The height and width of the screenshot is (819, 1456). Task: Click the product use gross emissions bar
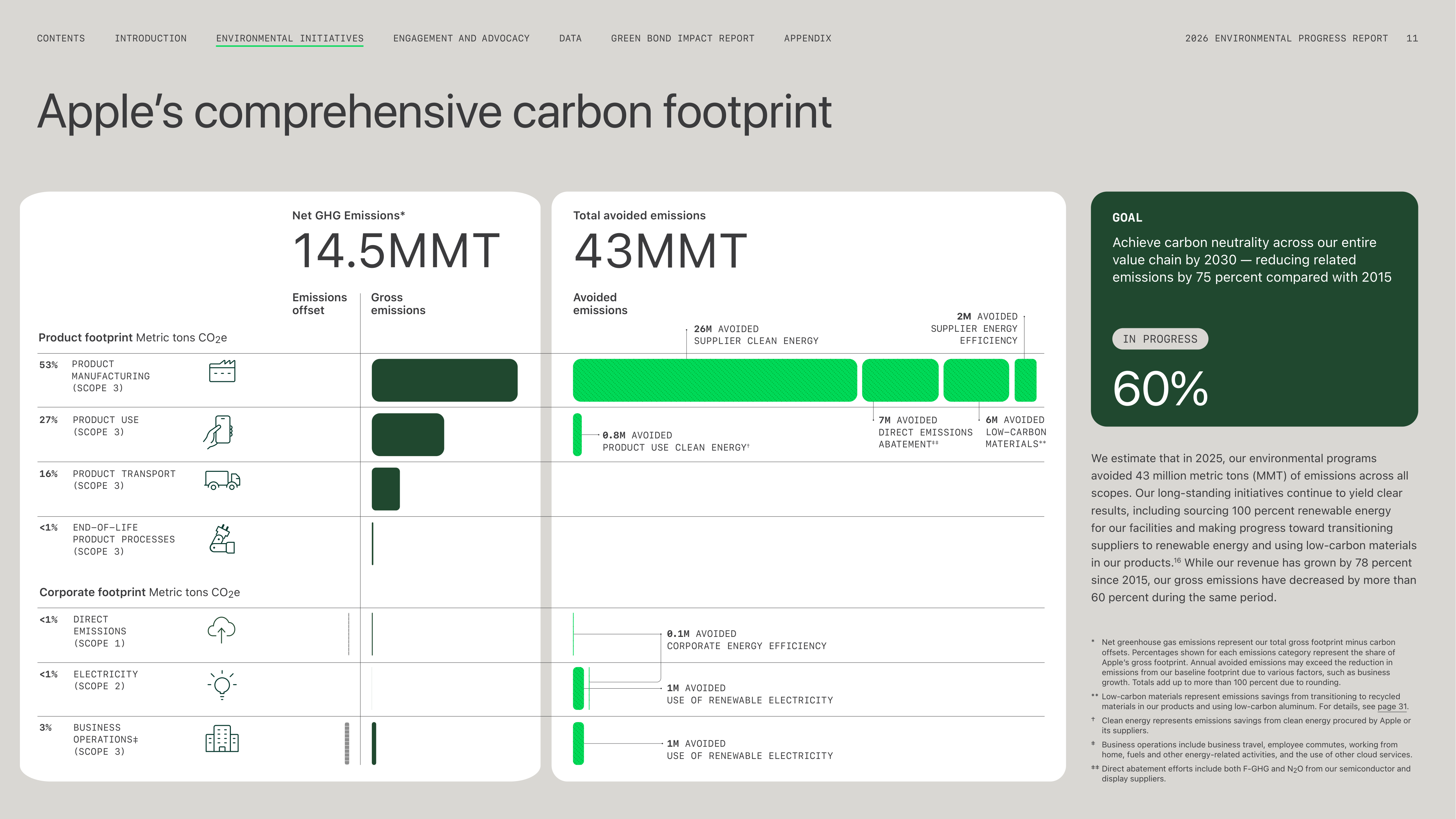pos(408,435)
